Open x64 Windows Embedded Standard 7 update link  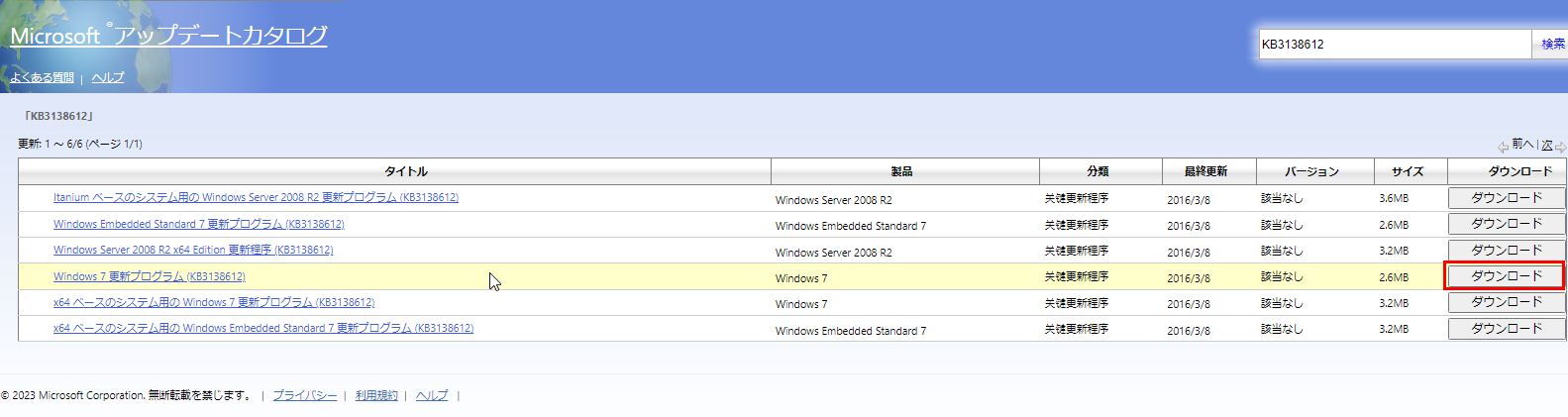click(263, 329)
